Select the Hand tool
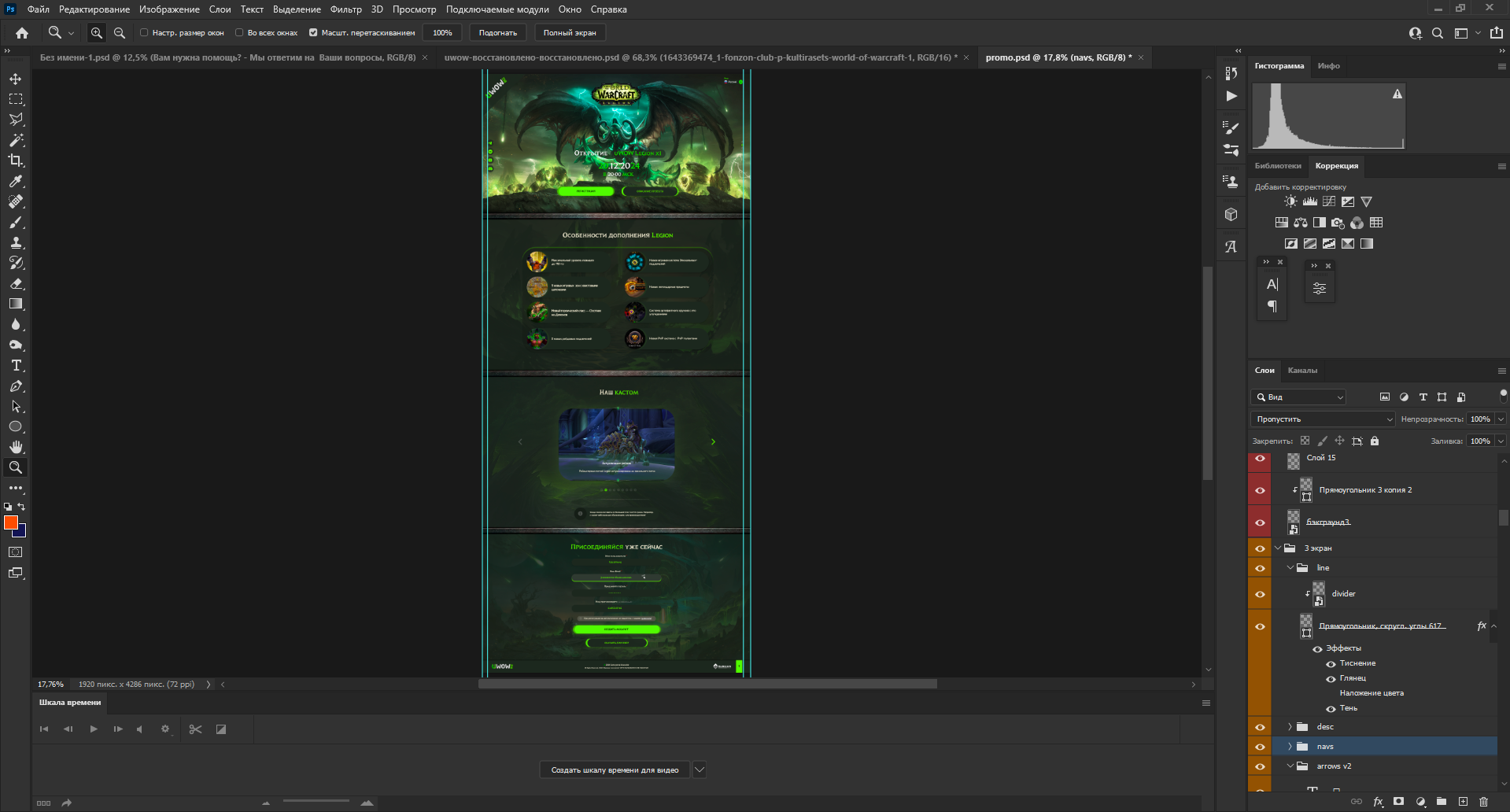The image size is (1510, 812). [x=16, y=447]
